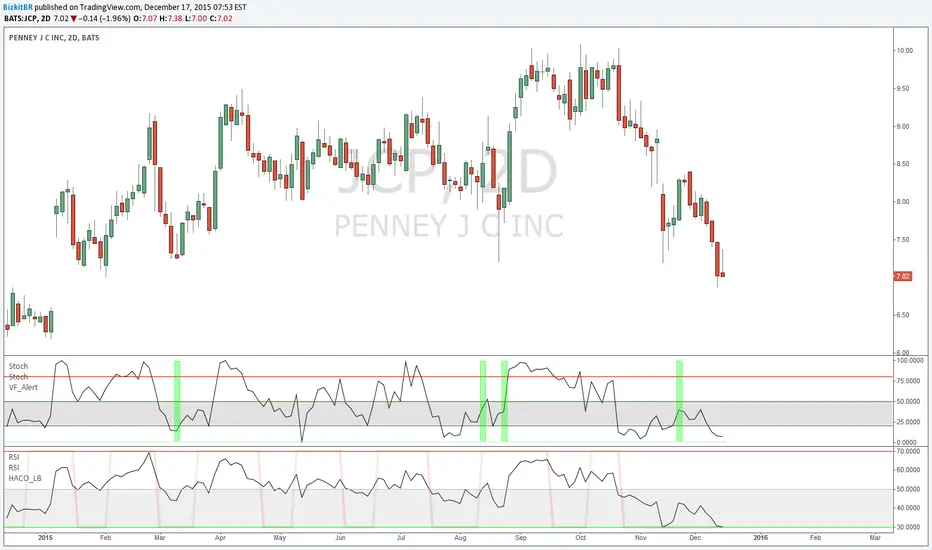Click the 7.50 price axis label
The image size is (932, 550).
coord(903,240)
